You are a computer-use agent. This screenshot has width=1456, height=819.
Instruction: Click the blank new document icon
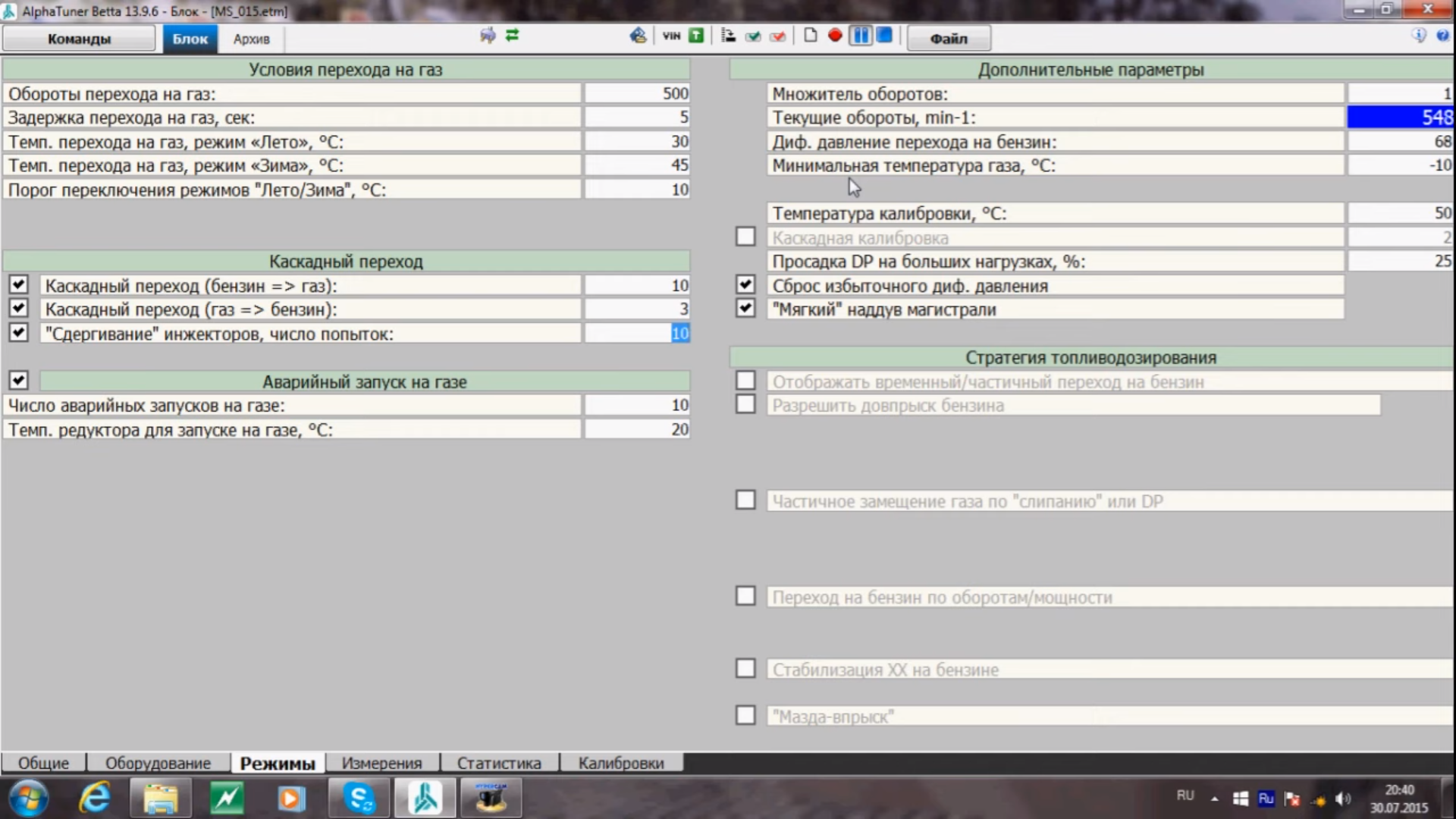(810, 36)
